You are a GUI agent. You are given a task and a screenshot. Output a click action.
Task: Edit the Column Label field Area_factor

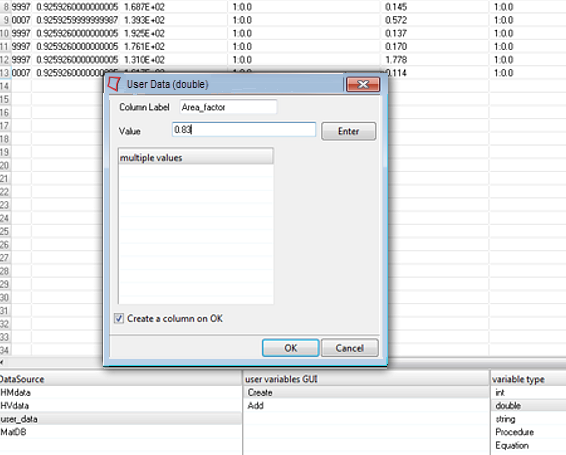[228, 107]
